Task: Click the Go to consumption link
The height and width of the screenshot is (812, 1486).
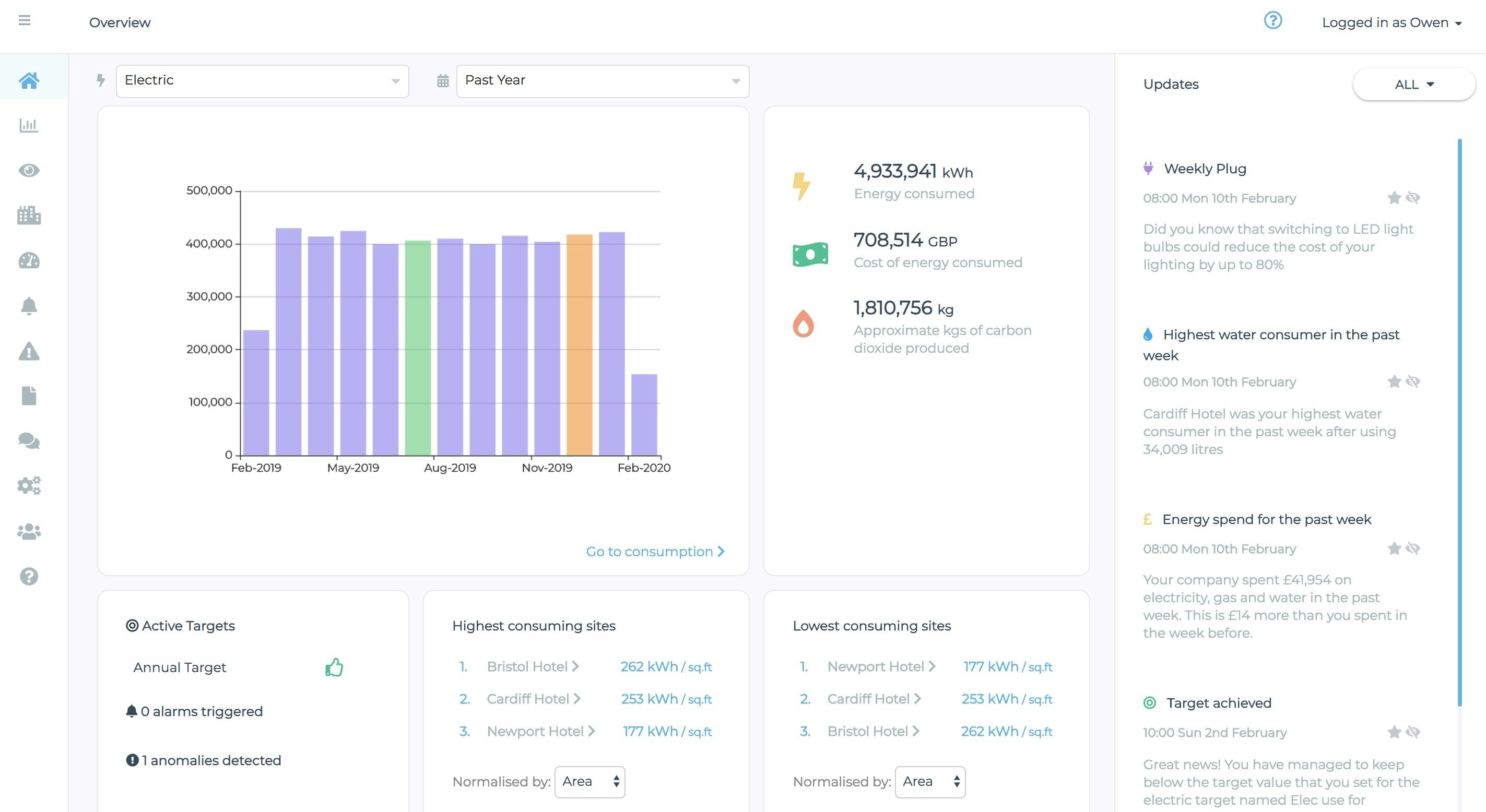Action: [x=655, y=551]
